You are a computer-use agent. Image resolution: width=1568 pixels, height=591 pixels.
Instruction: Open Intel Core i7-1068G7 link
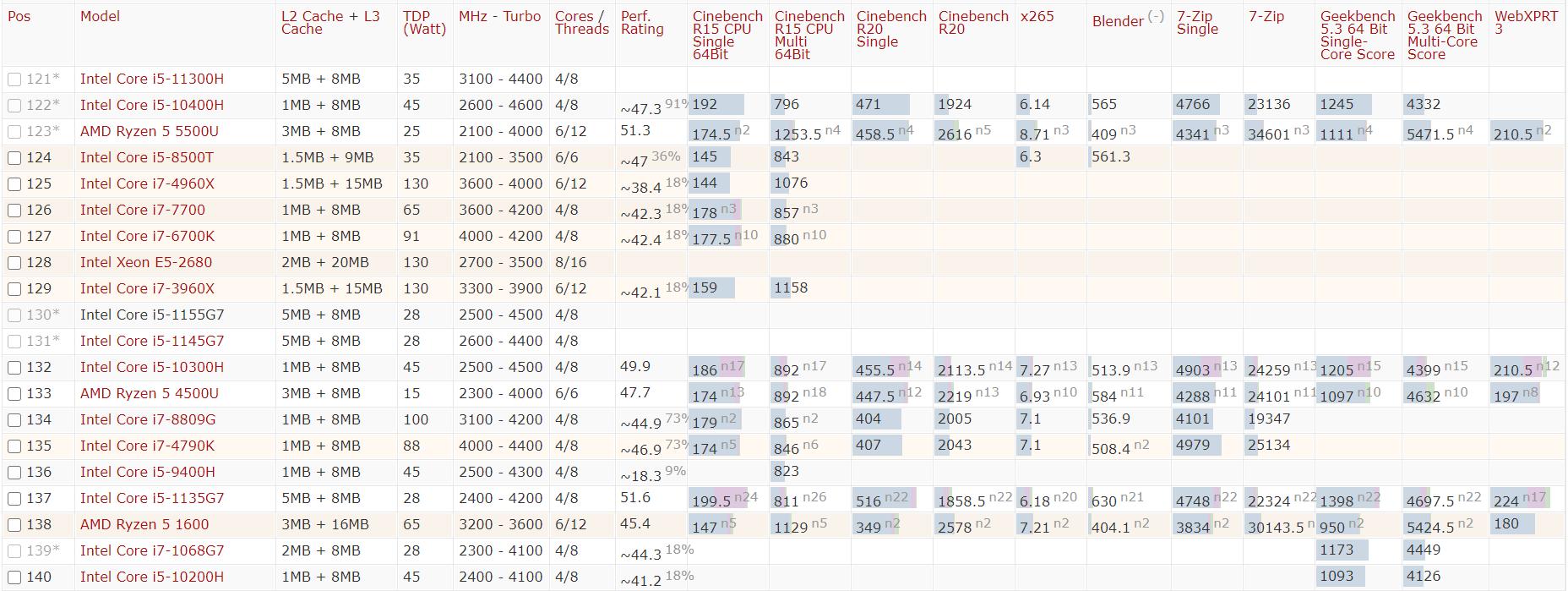(x=152, y=551)
